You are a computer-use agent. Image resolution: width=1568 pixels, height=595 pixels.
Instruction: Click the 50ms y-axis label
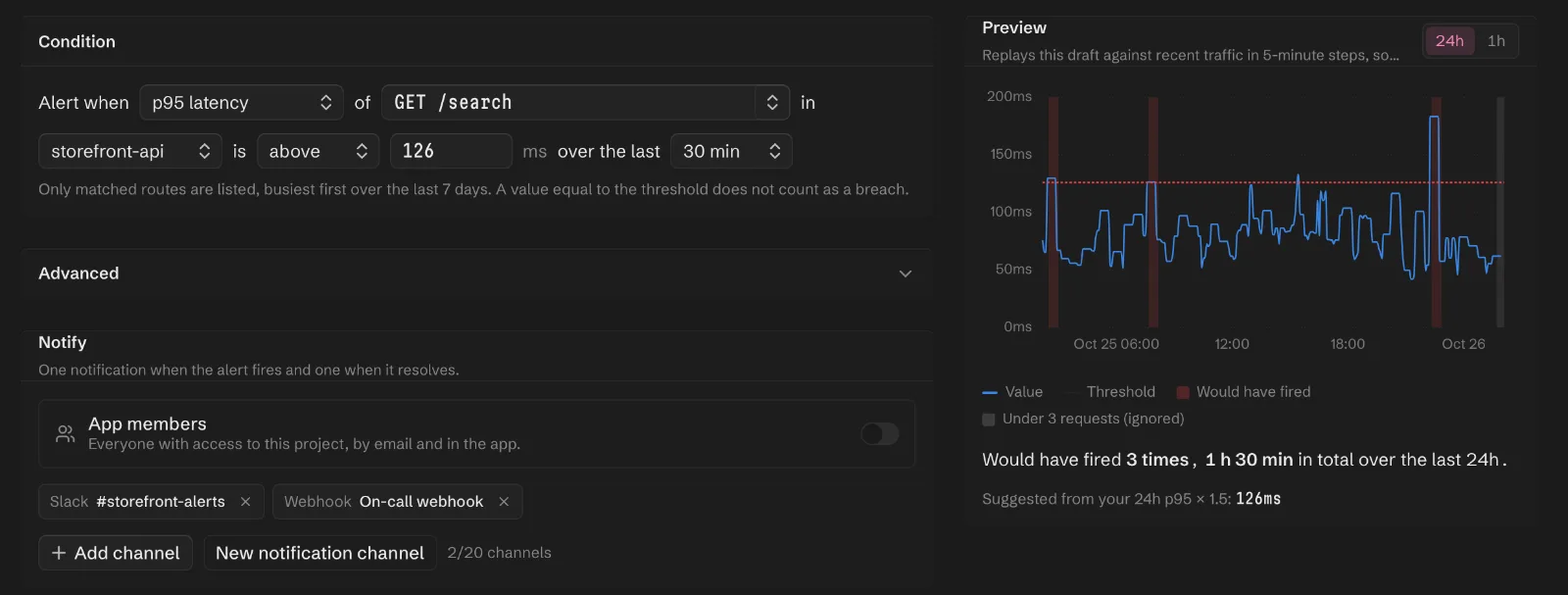(x=1013, y=269)
